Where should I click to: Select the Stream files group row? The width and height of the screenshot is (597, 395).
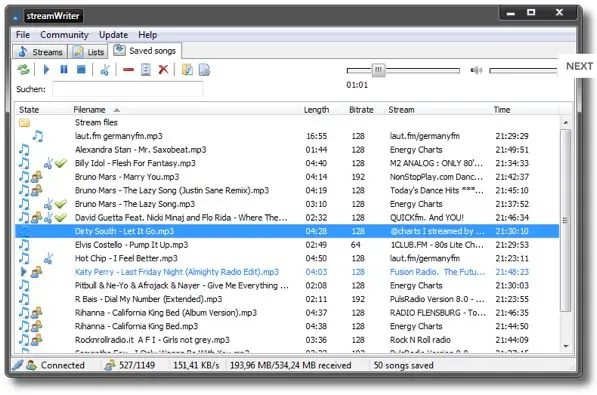(287, 123)
